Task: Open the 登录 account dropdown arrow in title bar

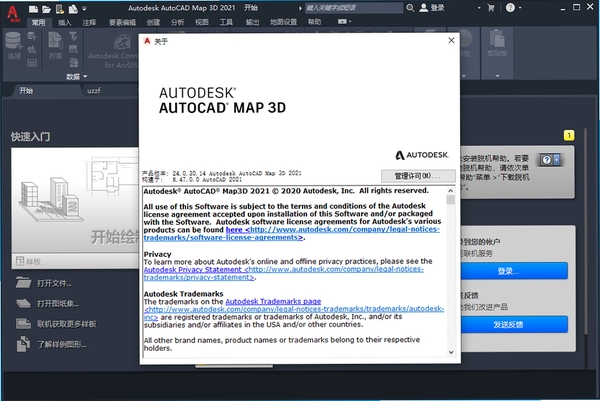Action: click(x=479, y=8)
